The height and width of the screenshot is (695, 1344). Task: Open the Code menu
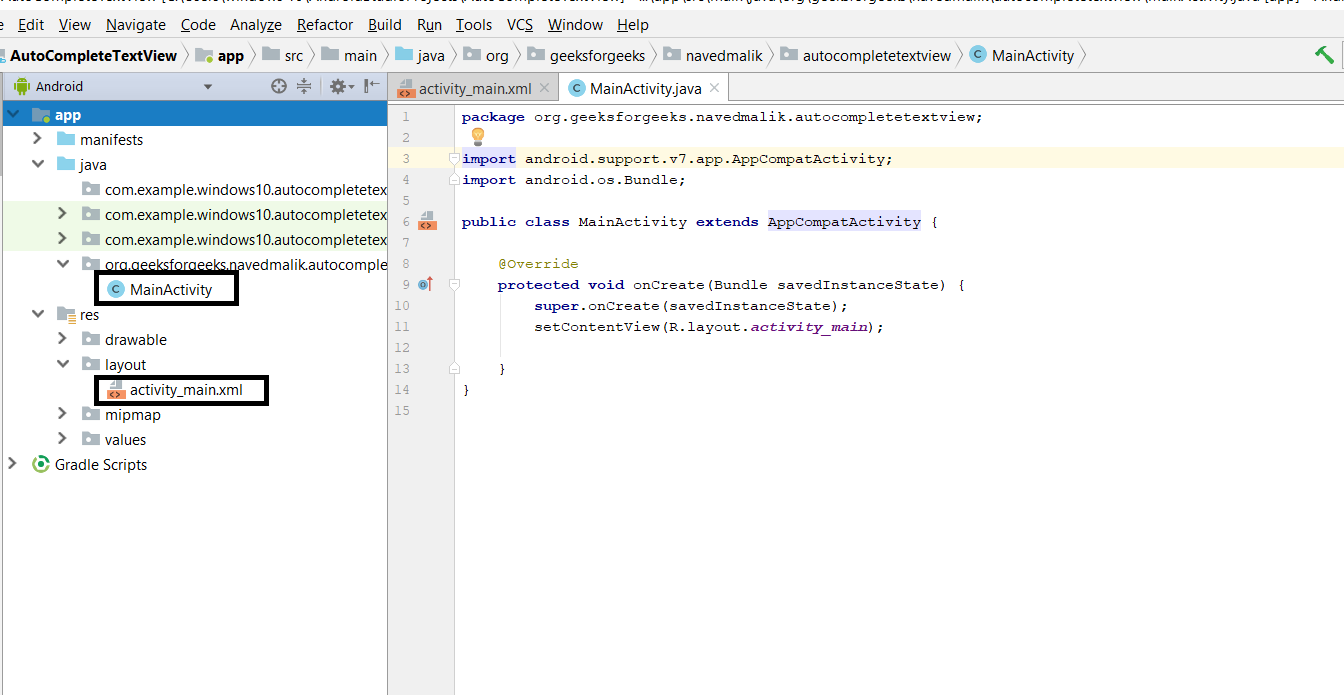pos(198,24)
